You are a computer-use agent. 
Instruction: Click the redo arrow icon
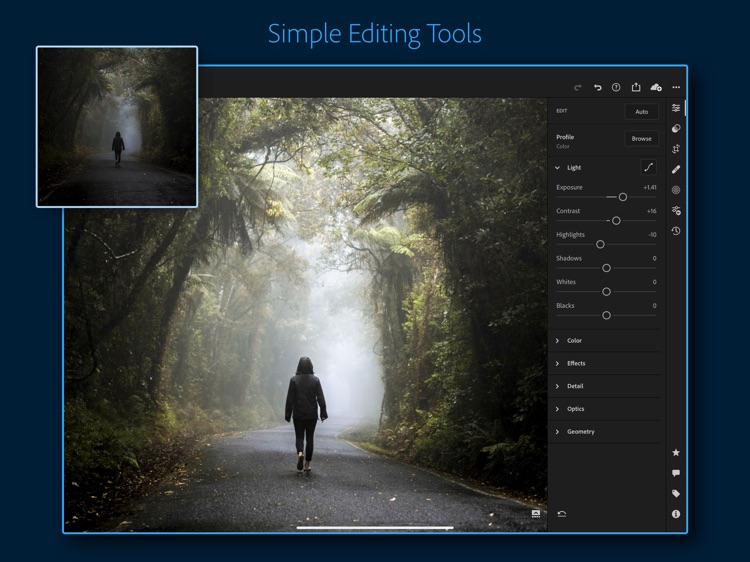[578, 88]
